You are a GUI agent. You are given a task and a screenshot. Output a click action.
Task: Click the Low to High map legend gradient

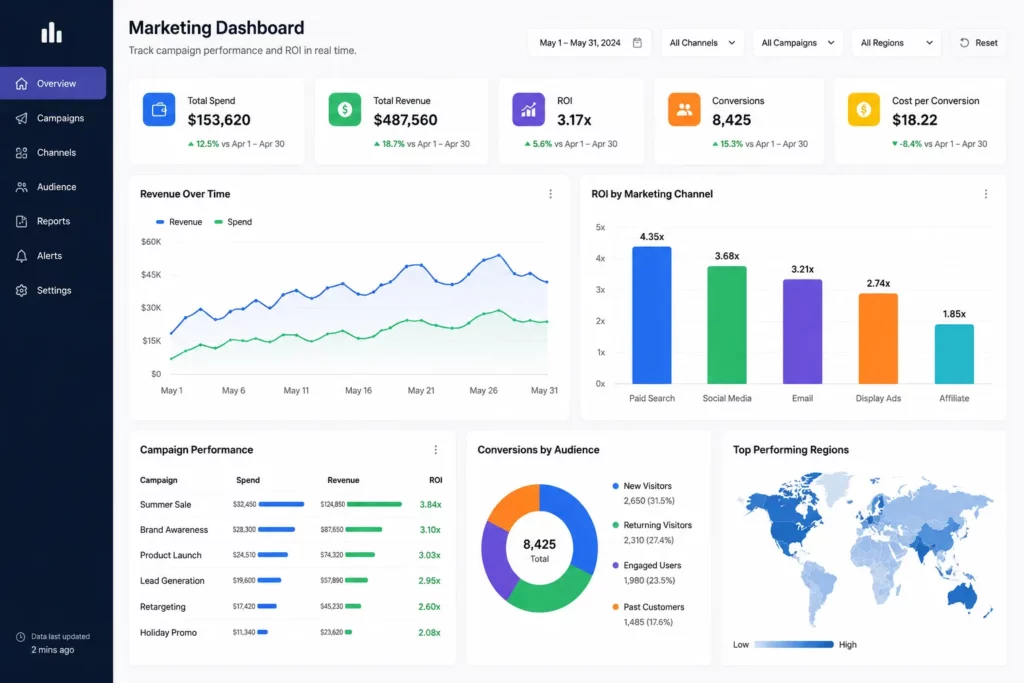pyautogui.click(x=794, y=644)
